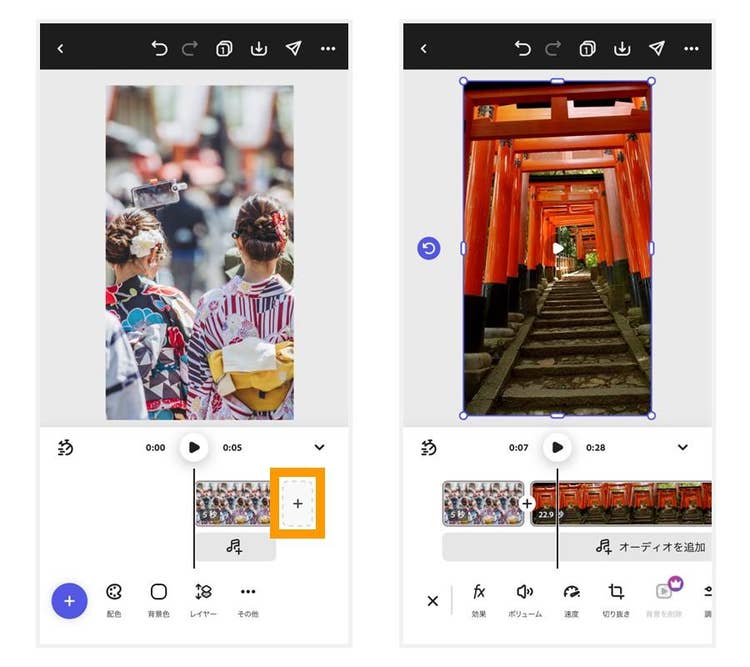
Task: Play the video in left screen timeline
Action: (194, 447)
